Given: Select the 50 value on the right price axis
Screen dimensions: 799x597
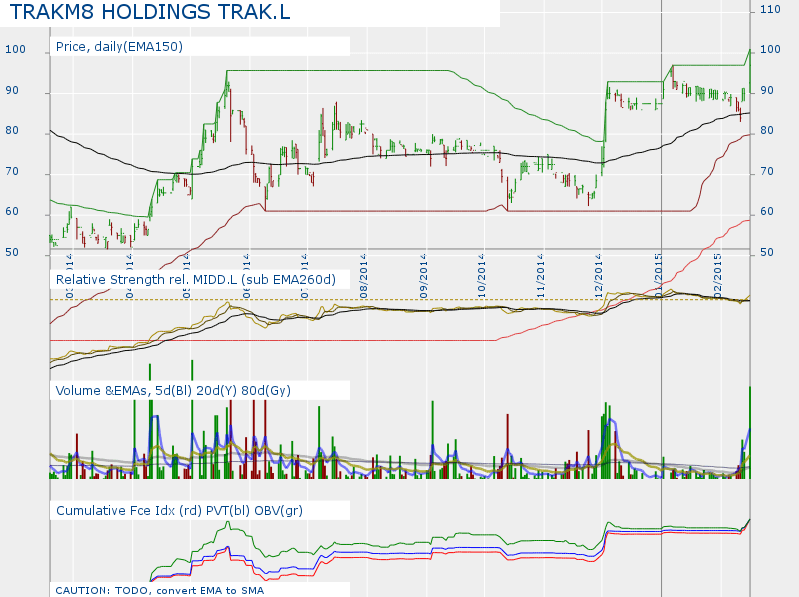Looking at the screenshot, I should pos(767,253).
